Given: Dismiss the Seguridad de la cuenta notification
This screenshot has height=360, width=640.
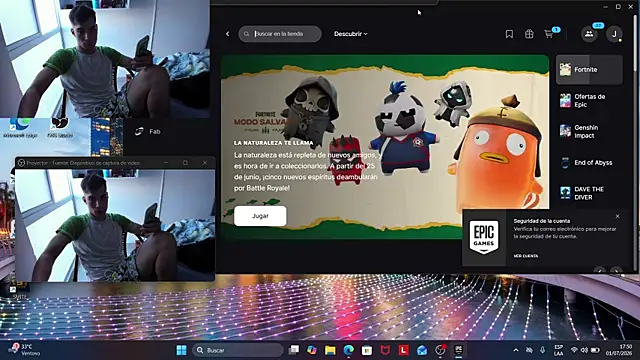Looking at the screenshot, I should (617, 216).
